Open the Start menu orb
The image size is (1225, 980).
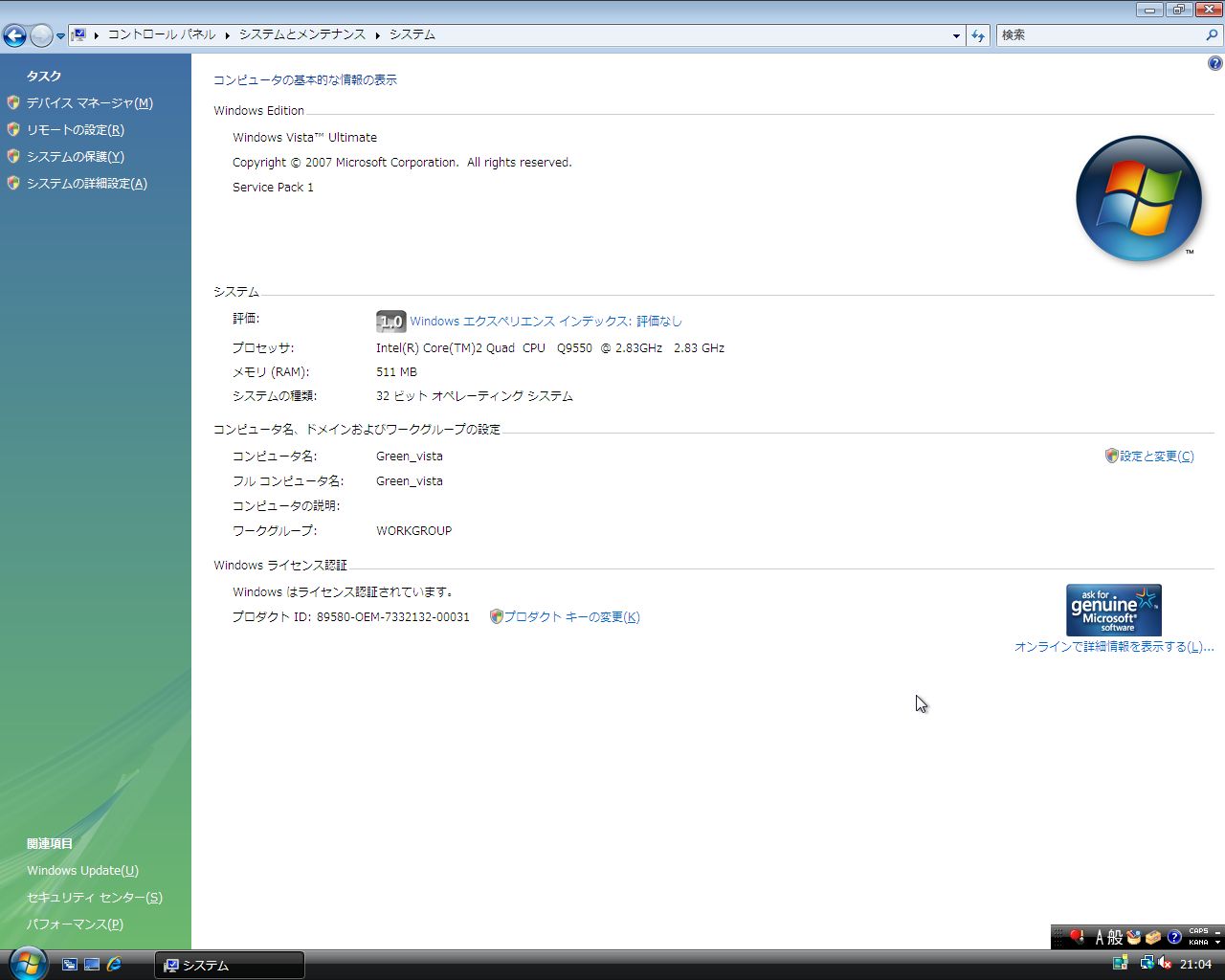[x=27, y=963]
